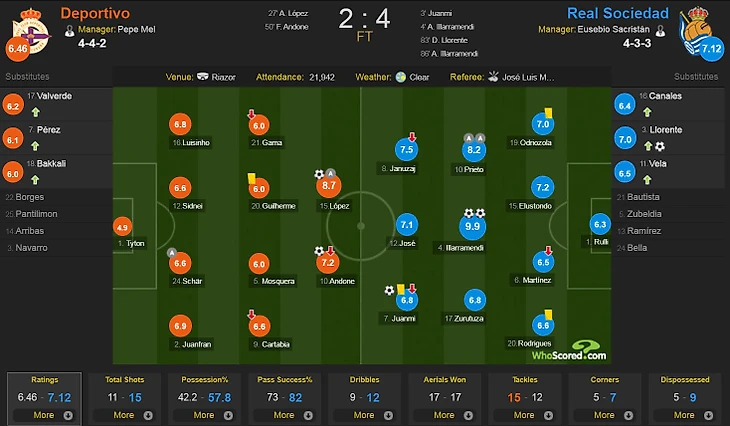Select goalkeeper Rulli's 6.3 rating icon
Screen dimensions: 730x426
[x=600, y=225]
